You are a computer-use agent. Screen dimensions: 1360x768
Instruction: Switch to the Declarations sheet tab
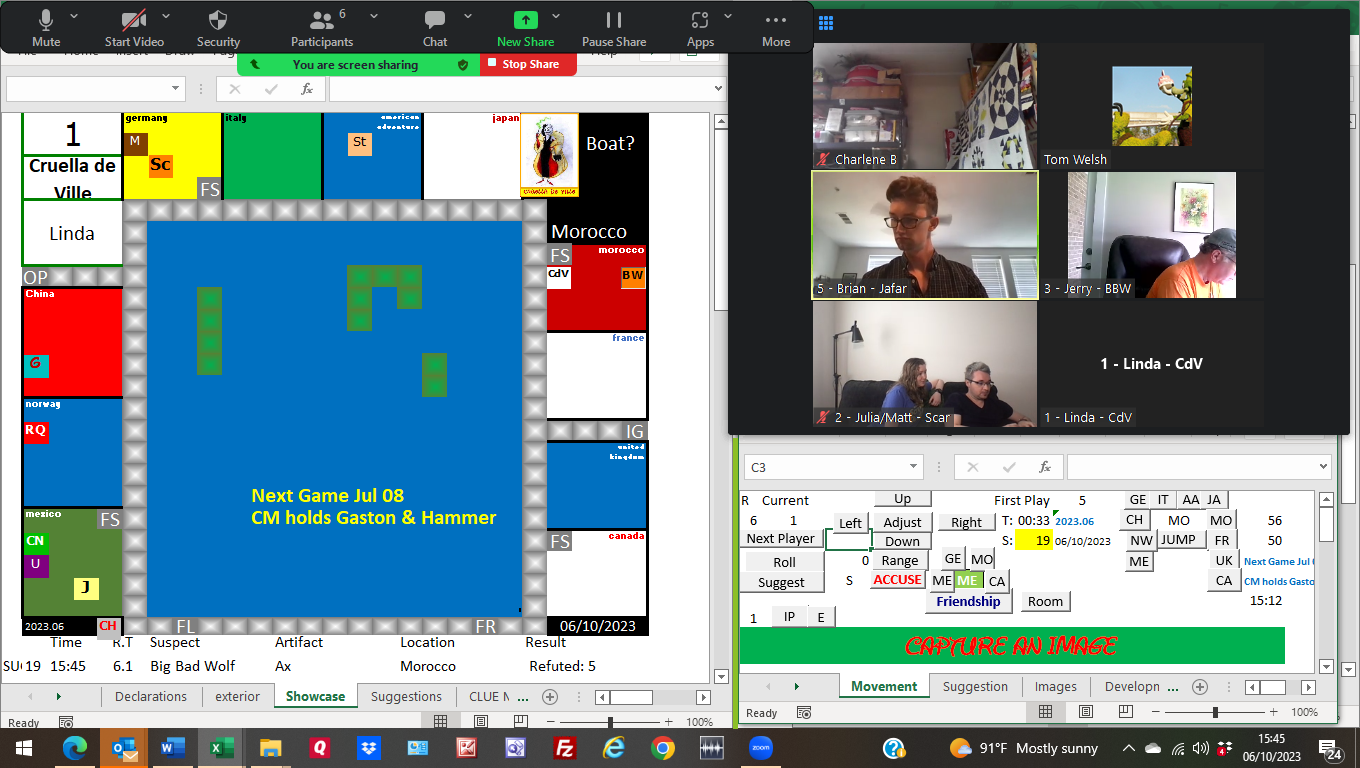tap(151, 696)
